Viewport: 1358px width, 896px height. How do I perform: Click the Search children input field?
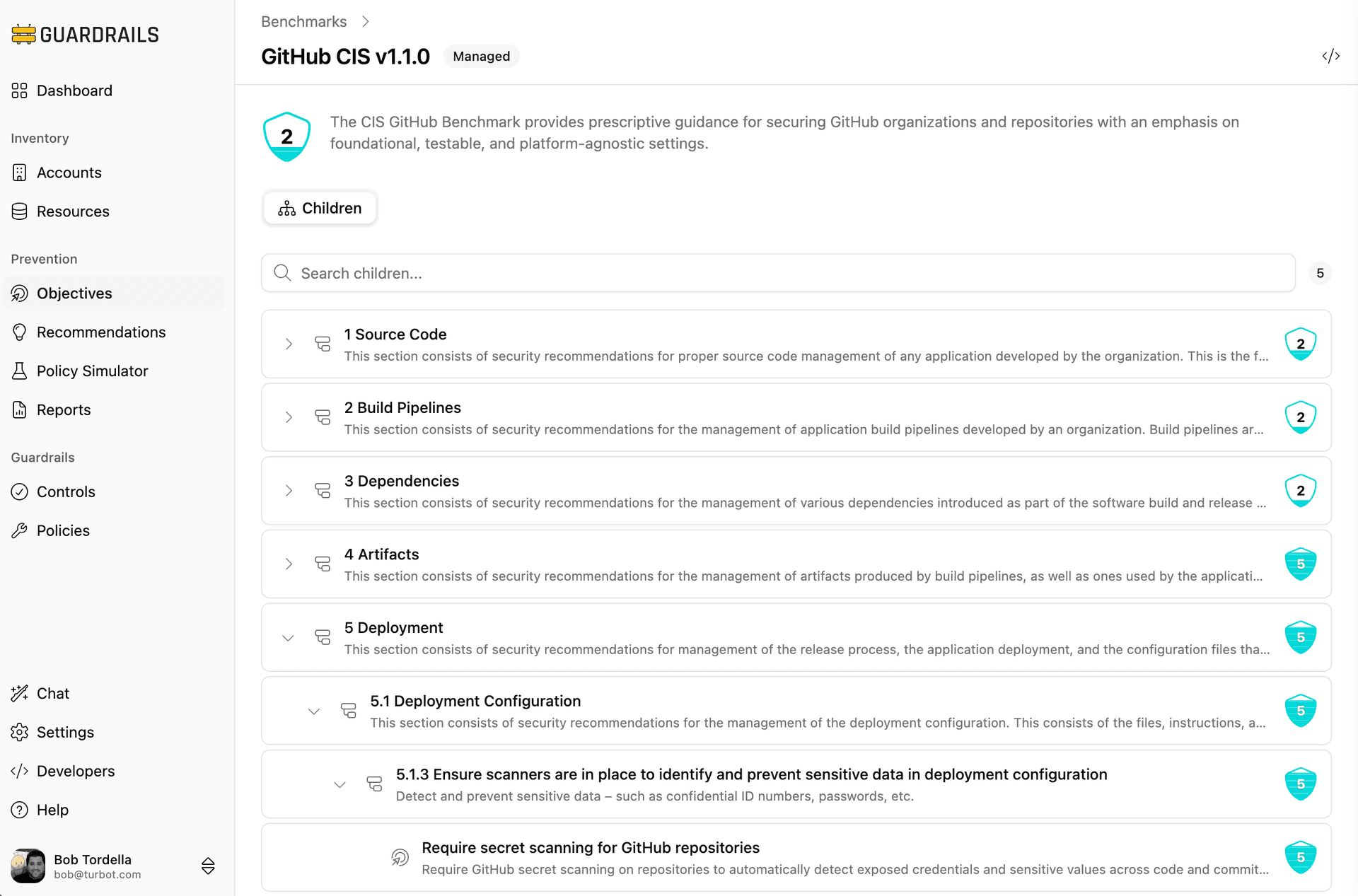tap(778, 274)
